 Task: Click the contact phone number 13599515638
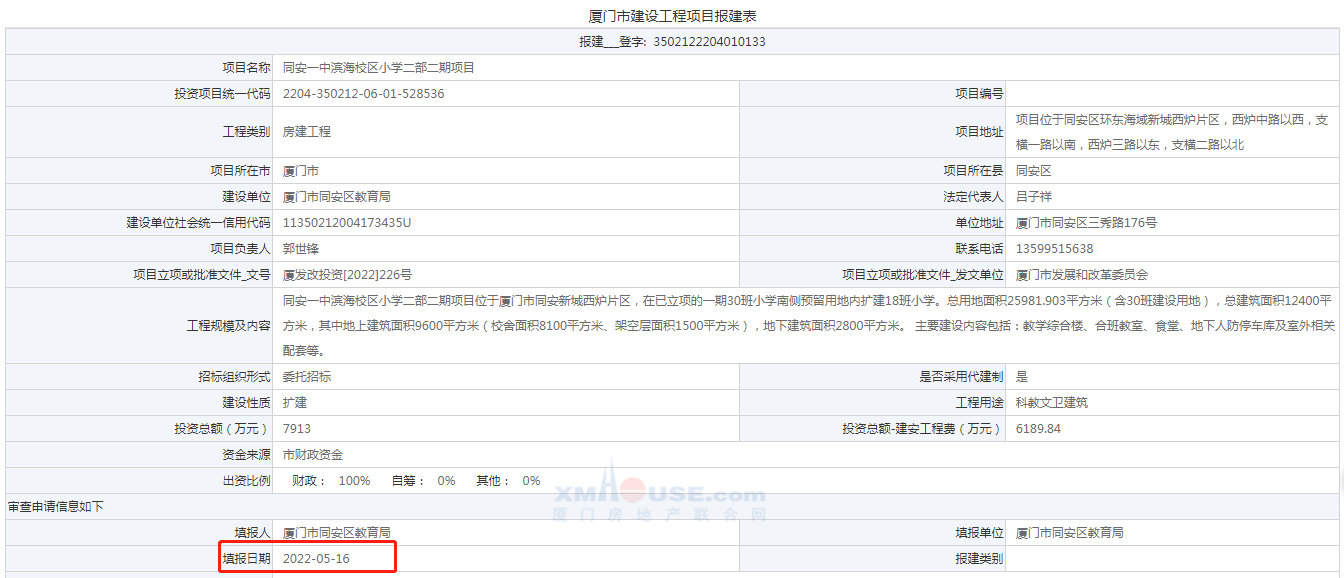point(1054,249)
